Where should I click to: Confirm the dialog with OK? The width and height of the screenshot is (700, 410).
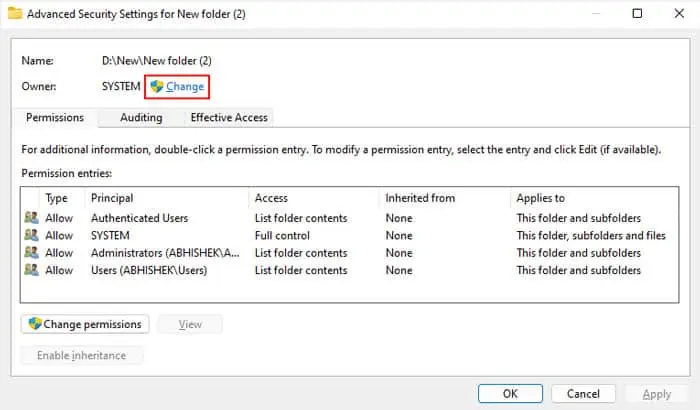(510, 393)
